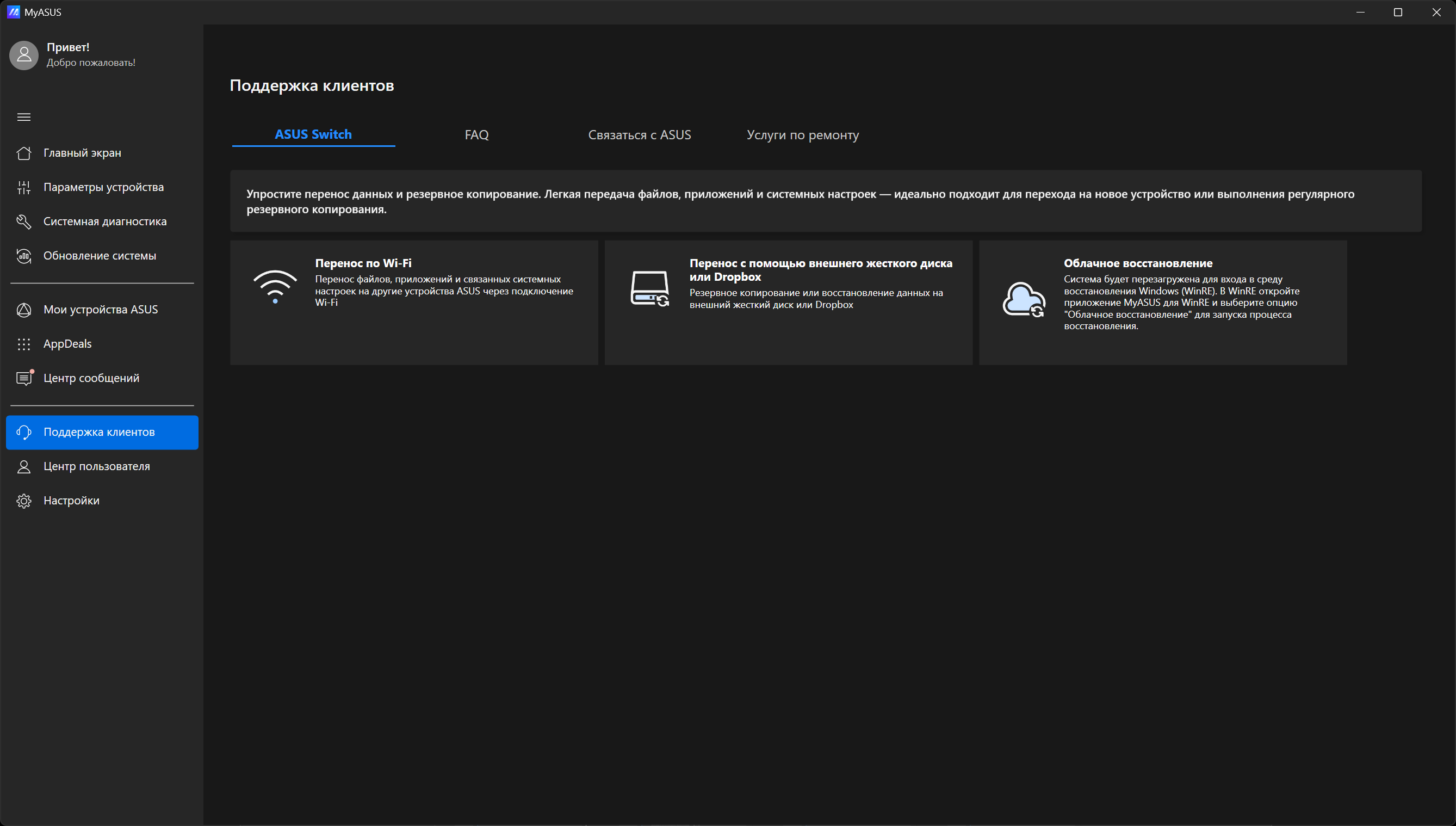This screenshot has height=826, width=1456.
Task: Click the message icon for Центр сообщений
Action: pos(24,378)
